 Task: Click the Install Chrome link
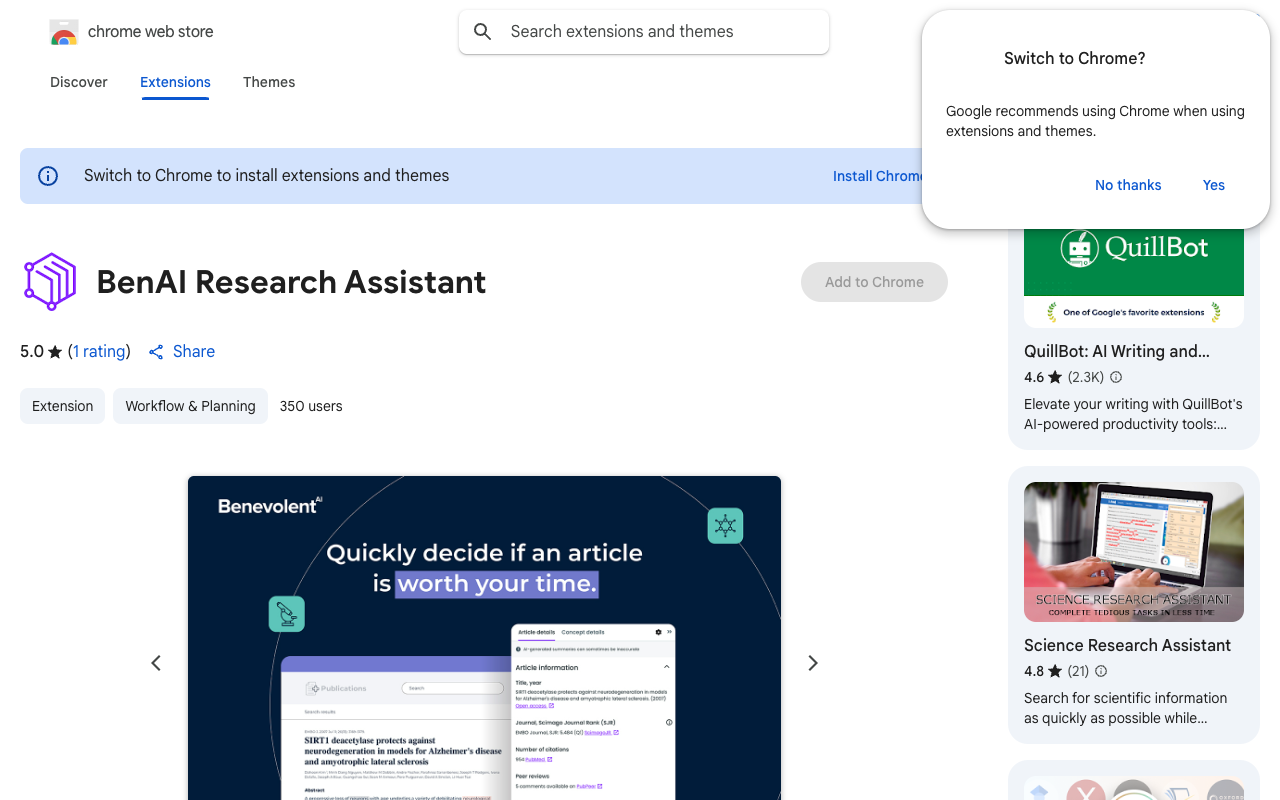pos(878,176)
